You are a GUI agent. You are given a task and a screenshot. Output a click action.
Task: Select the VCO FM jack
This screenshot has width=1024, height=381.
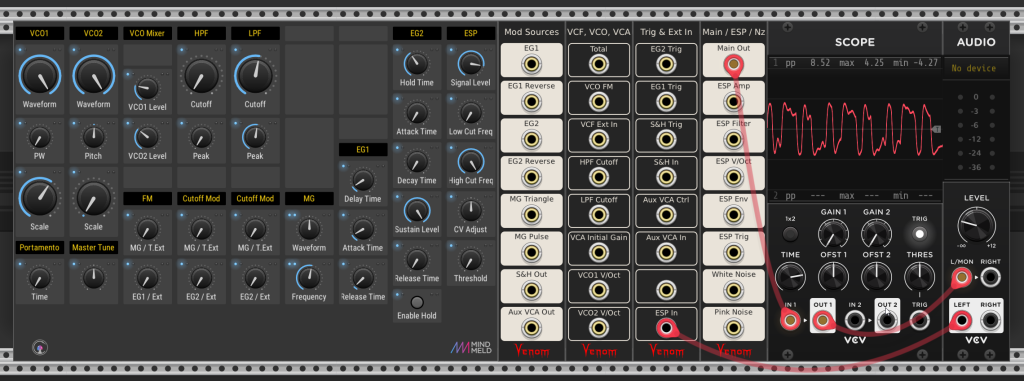point(598,102)
